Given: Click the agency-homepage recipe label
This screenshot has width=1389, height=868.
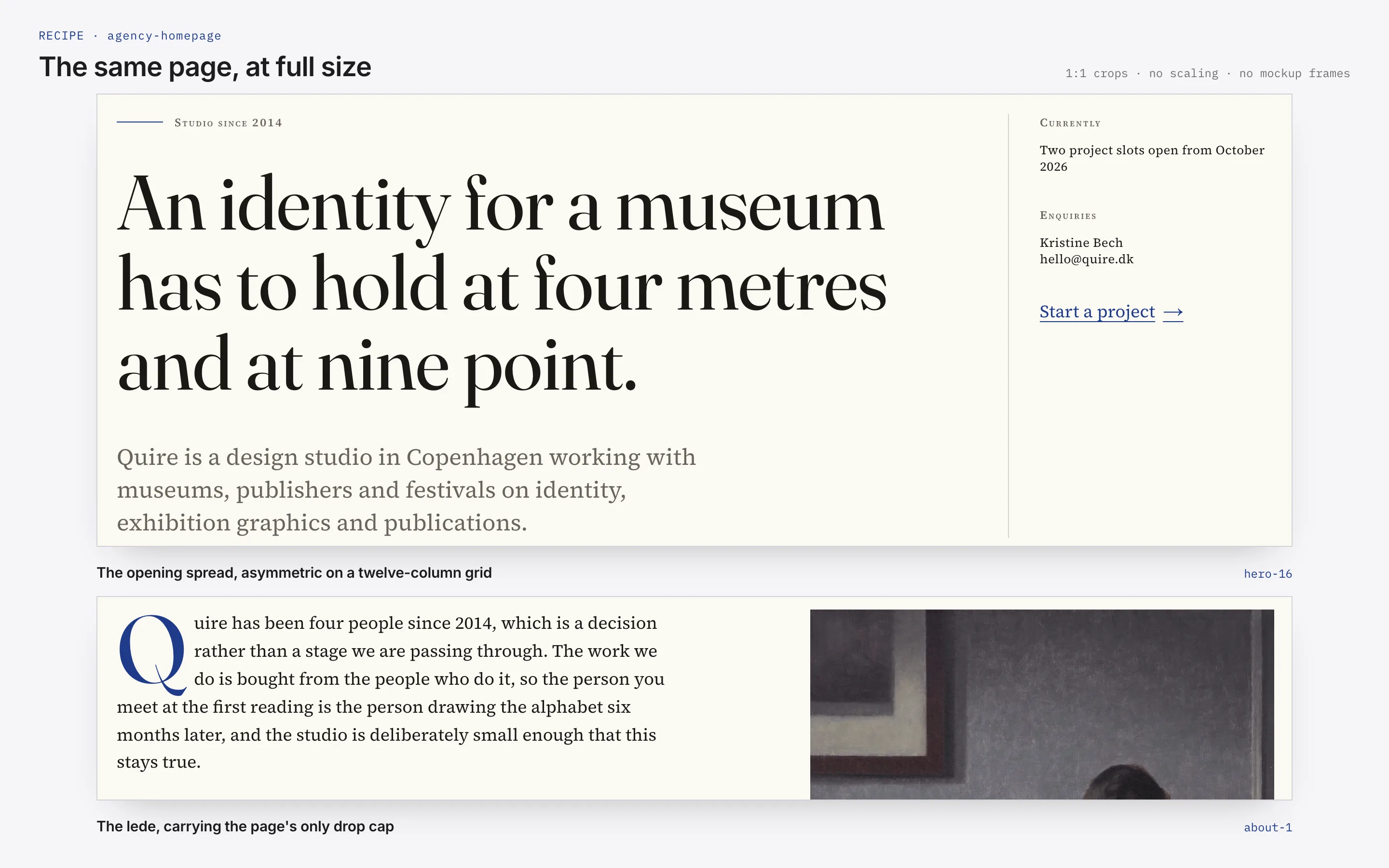Looking at the screenshot, I should [x=164, y=36].
